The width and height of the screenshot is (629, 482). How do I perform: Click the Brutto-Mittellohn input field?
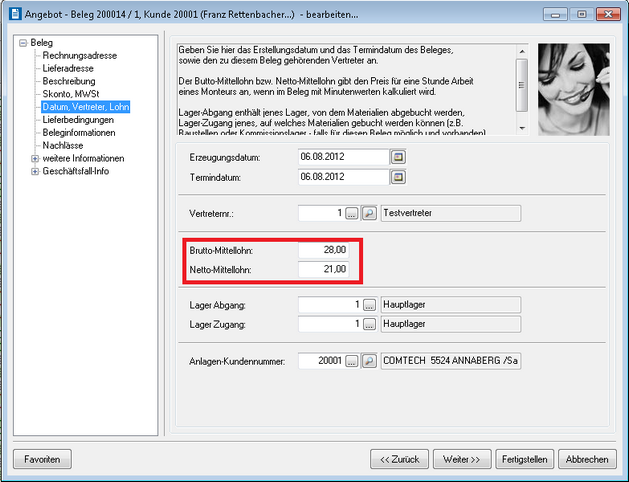click(324, 249)
